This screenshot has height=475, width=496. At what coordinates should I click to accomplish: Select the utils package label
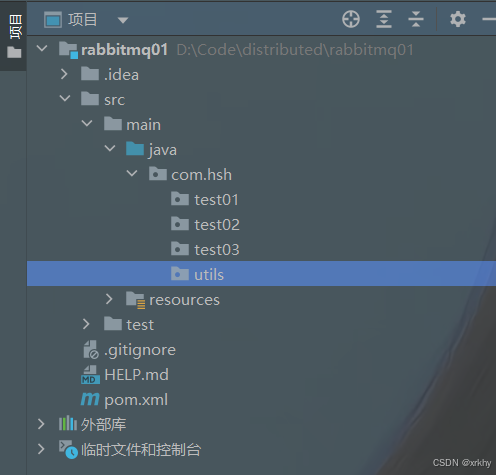click(209, 275)
